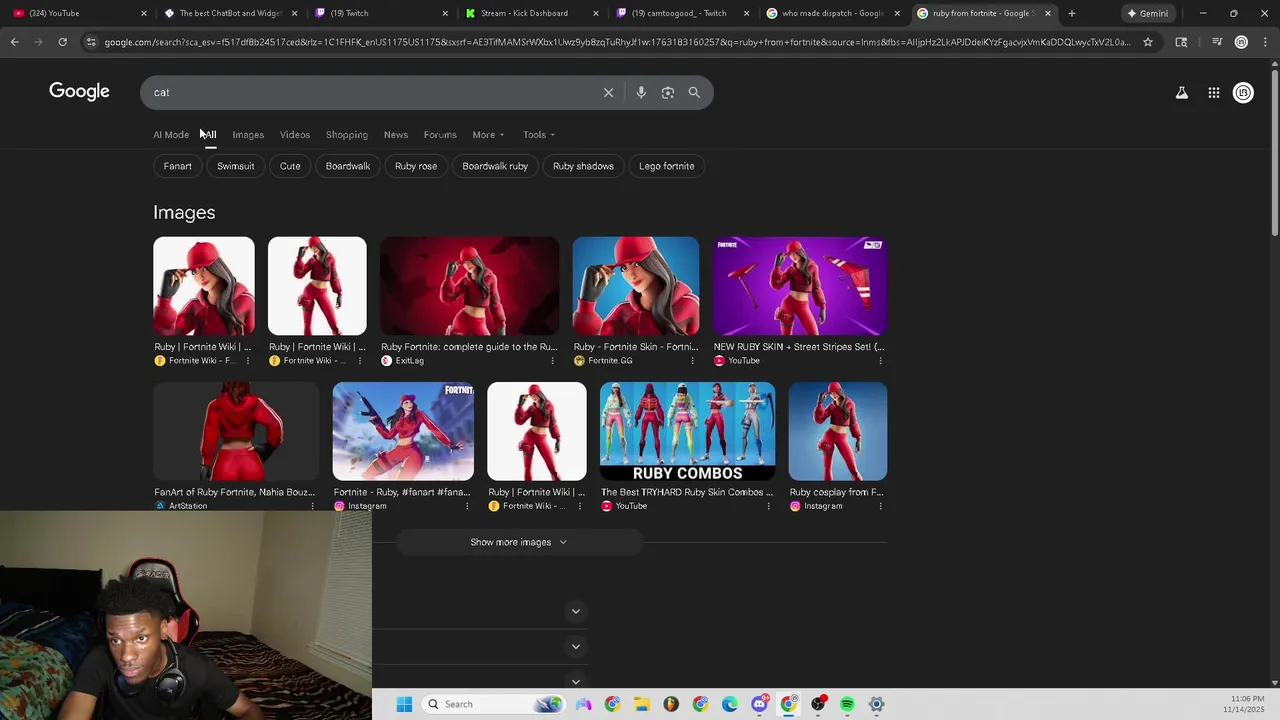Open the Google apps grid
The height and width of the screenshot is (720, 1280).
[1213, 93]
